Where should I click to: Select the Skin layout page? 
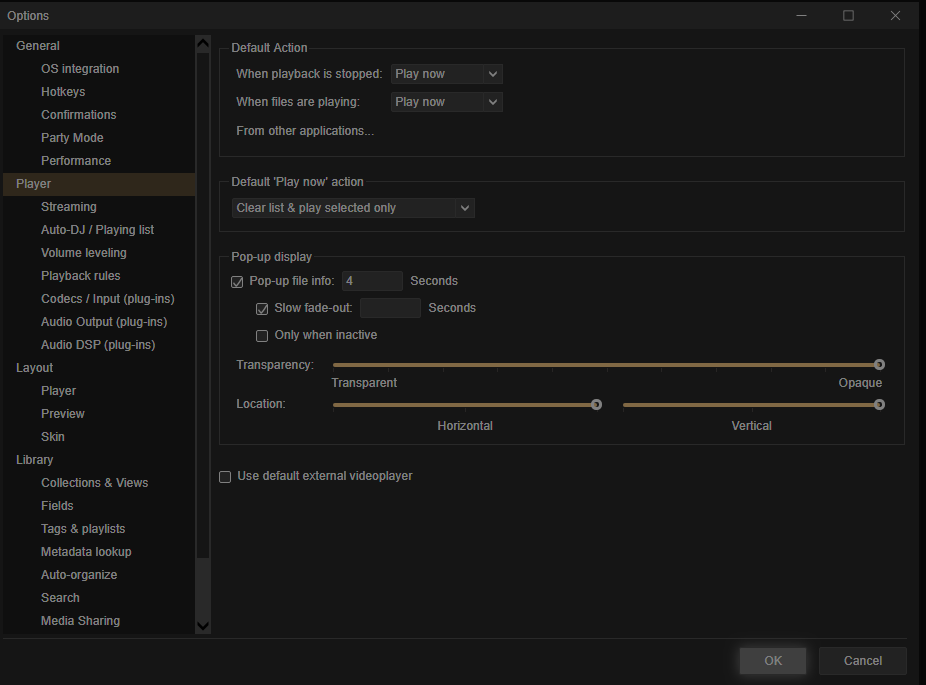point(53,437)
